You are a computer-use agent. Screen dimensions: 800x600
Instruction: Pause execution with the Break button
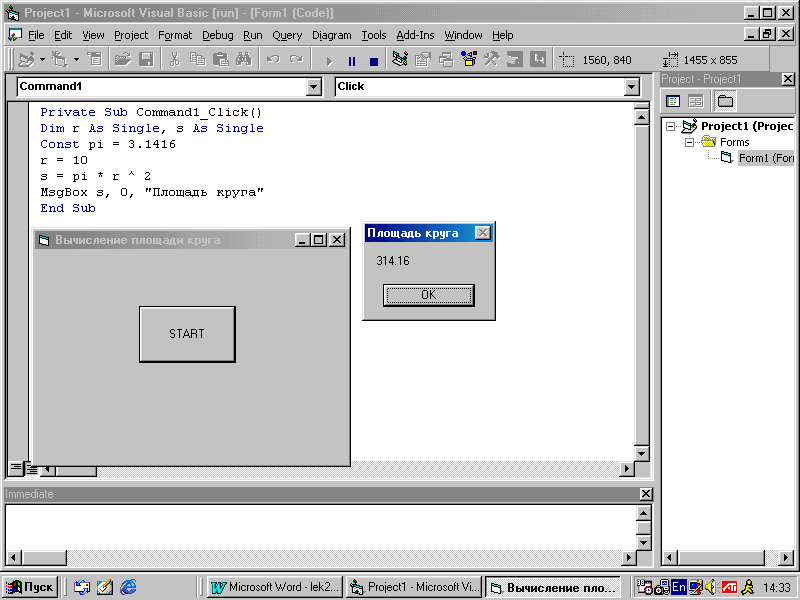pos(352,61)
